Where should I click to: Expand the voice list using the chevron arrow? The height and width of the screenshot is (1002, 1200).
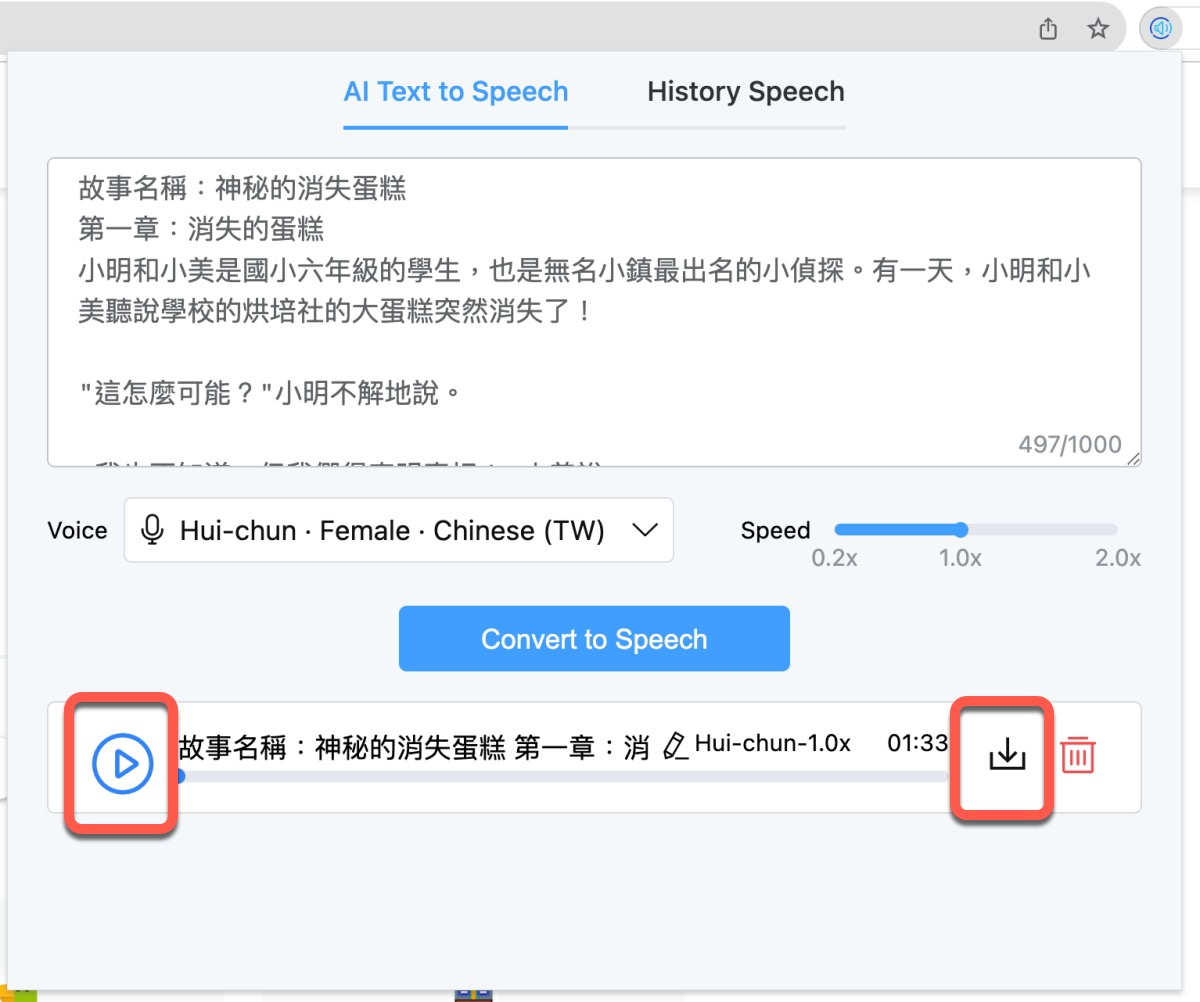(645, 530)
